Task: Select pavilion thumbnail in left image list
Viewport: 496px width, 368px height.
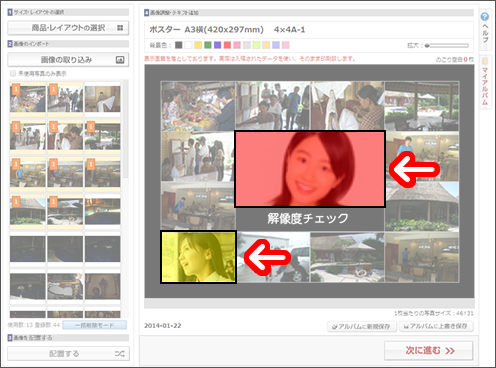Action: [103, 137]
